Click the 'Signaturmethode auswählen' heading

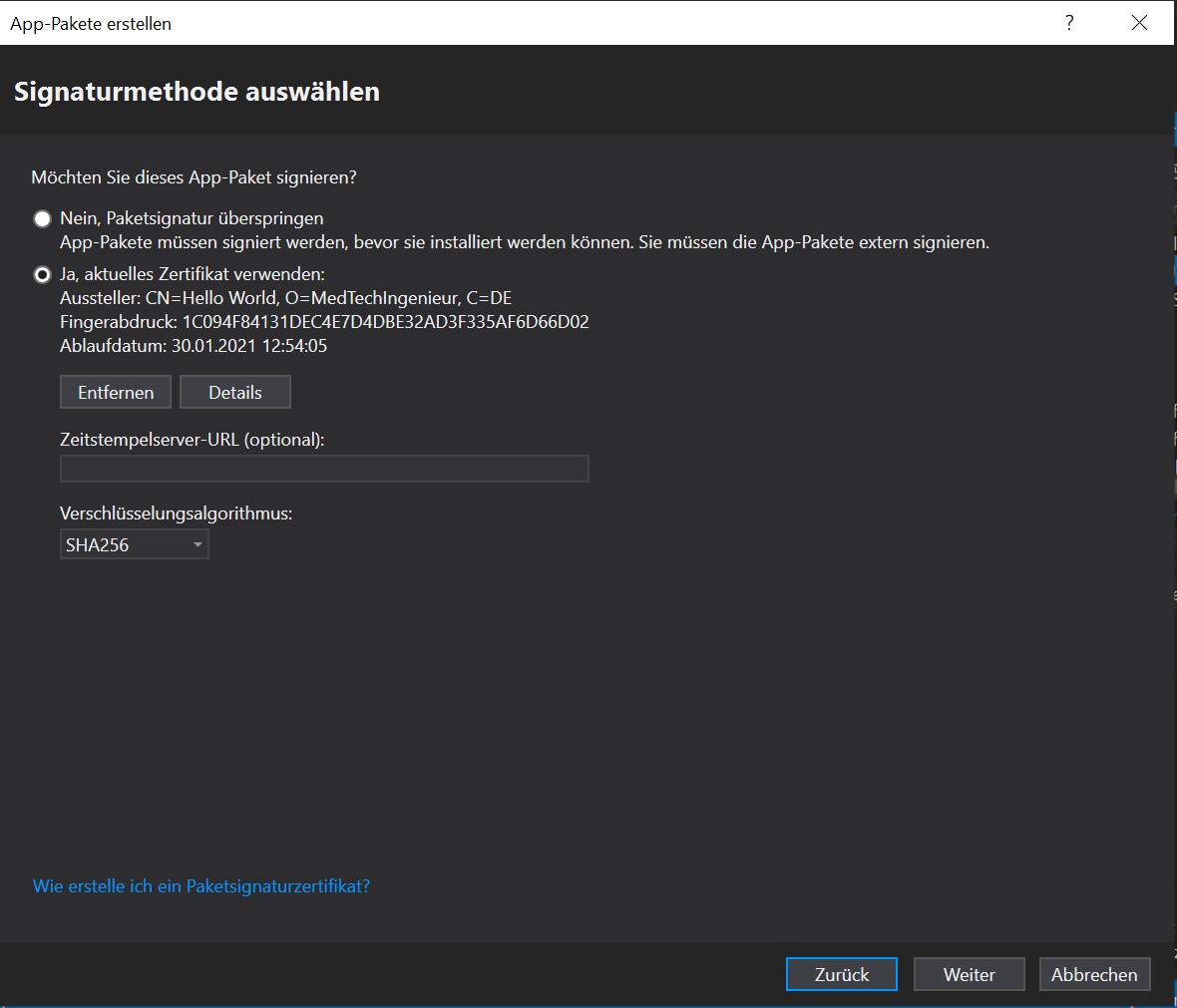click(x=196, y=92)
